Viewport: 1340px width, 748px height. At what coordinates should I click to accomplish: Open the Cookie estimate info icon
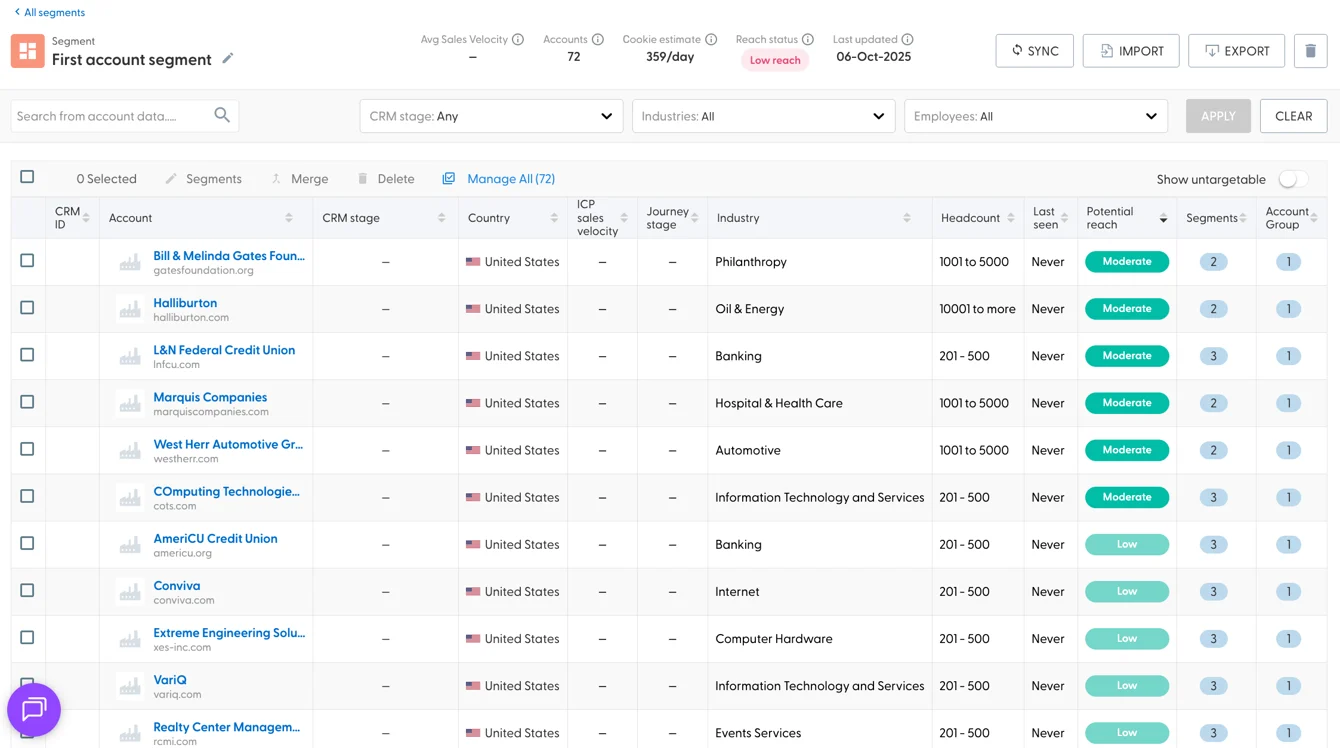click(711, 40)
